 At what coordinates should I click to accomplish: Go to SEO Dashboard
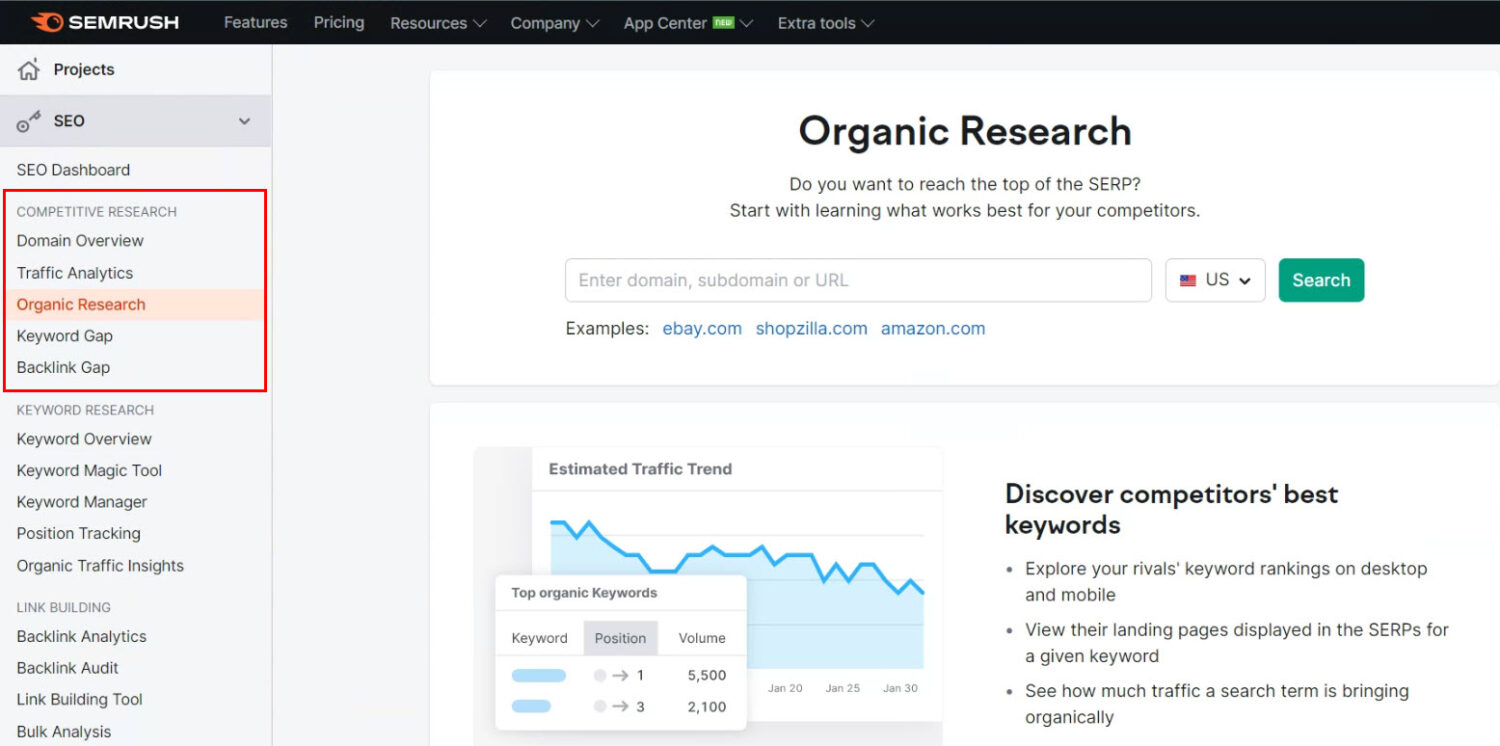coord(73,170)
